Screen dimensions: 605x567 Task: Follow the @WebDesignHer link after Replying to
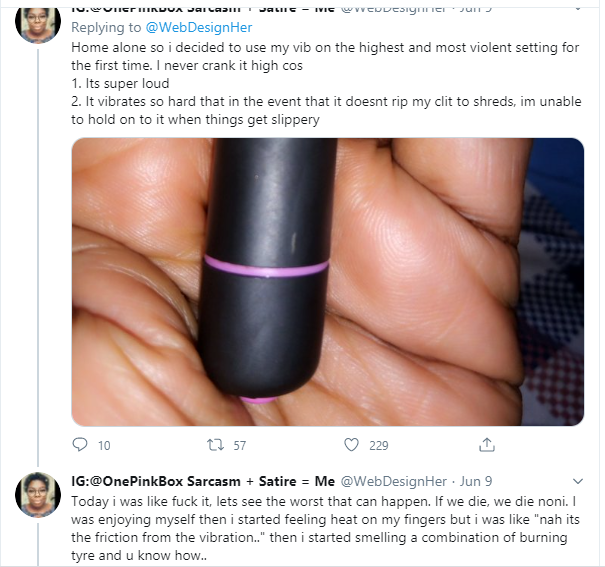pos(199,27)
